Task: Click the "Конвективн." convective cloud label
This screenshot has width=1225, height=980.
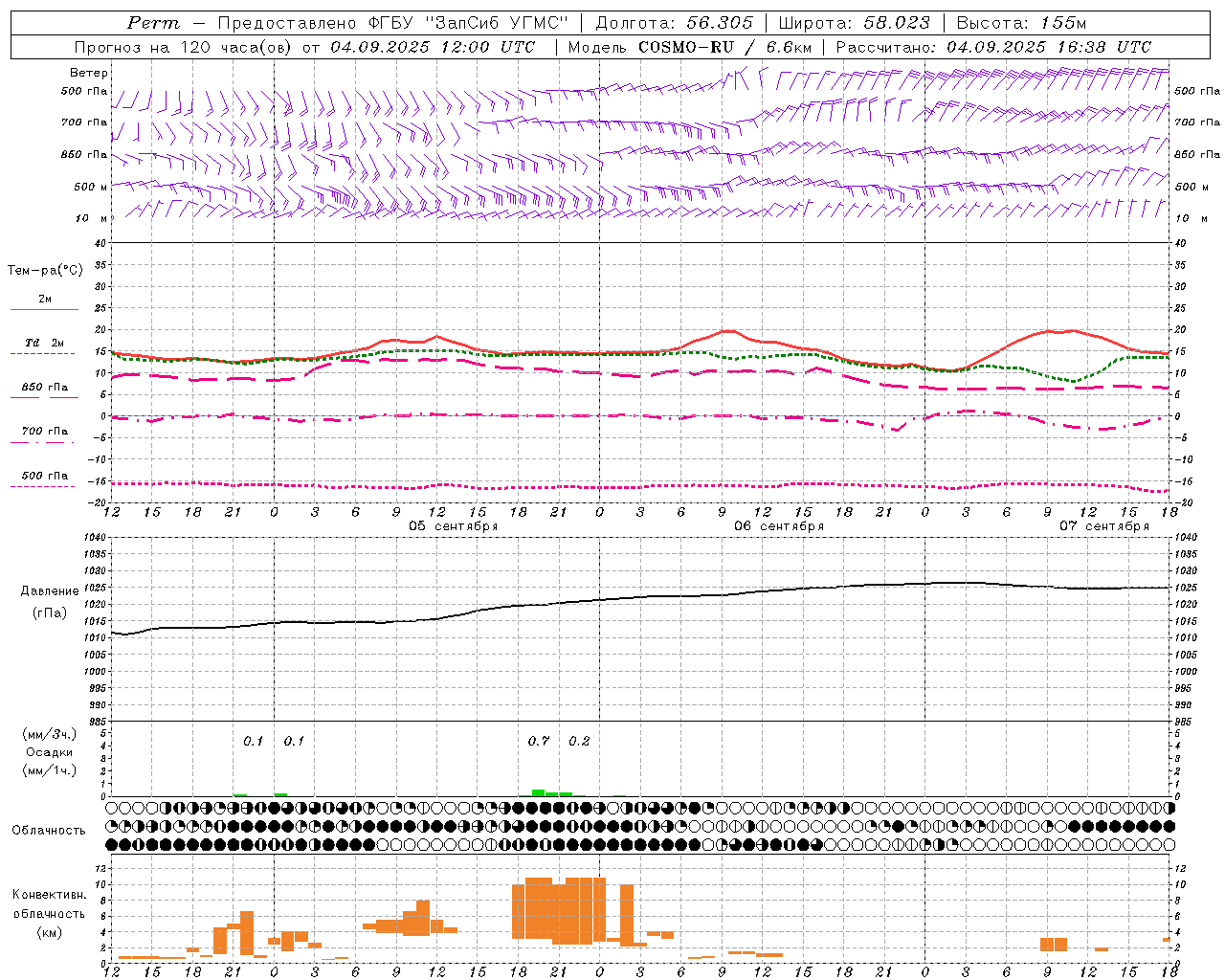Action: [x=50, y=895]
